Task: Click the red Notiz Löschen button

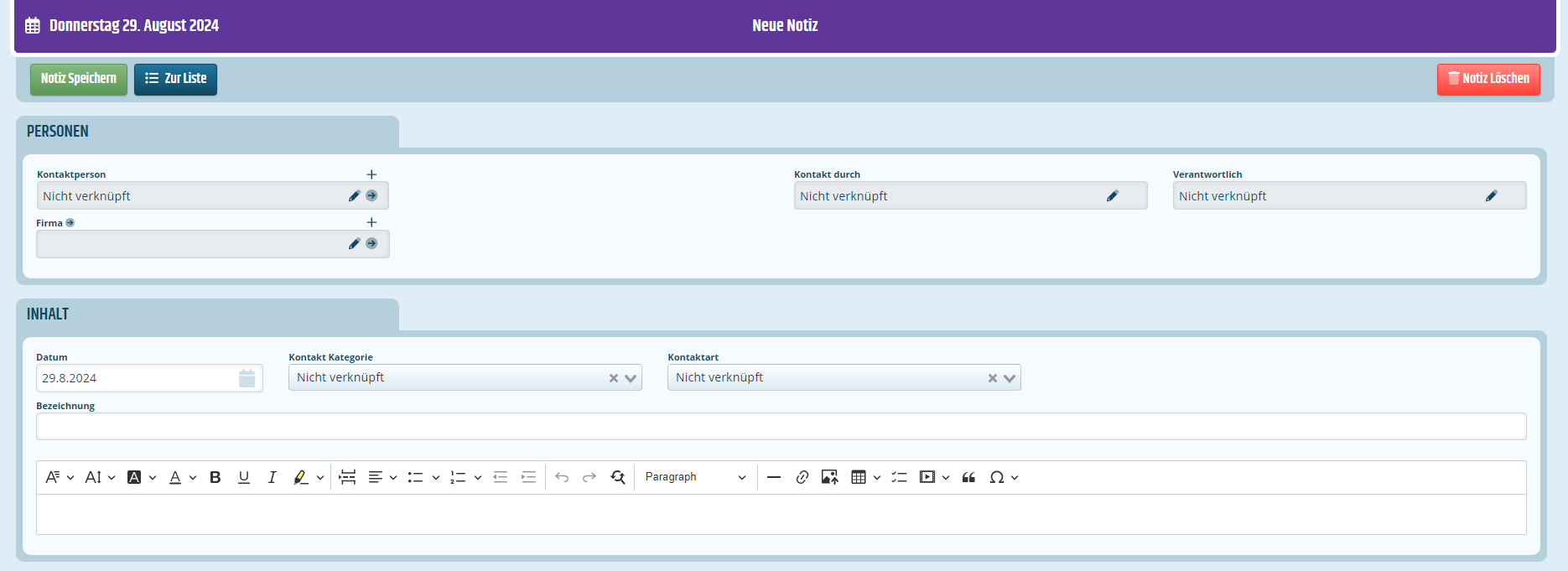Action: (x=1488, y=79)
